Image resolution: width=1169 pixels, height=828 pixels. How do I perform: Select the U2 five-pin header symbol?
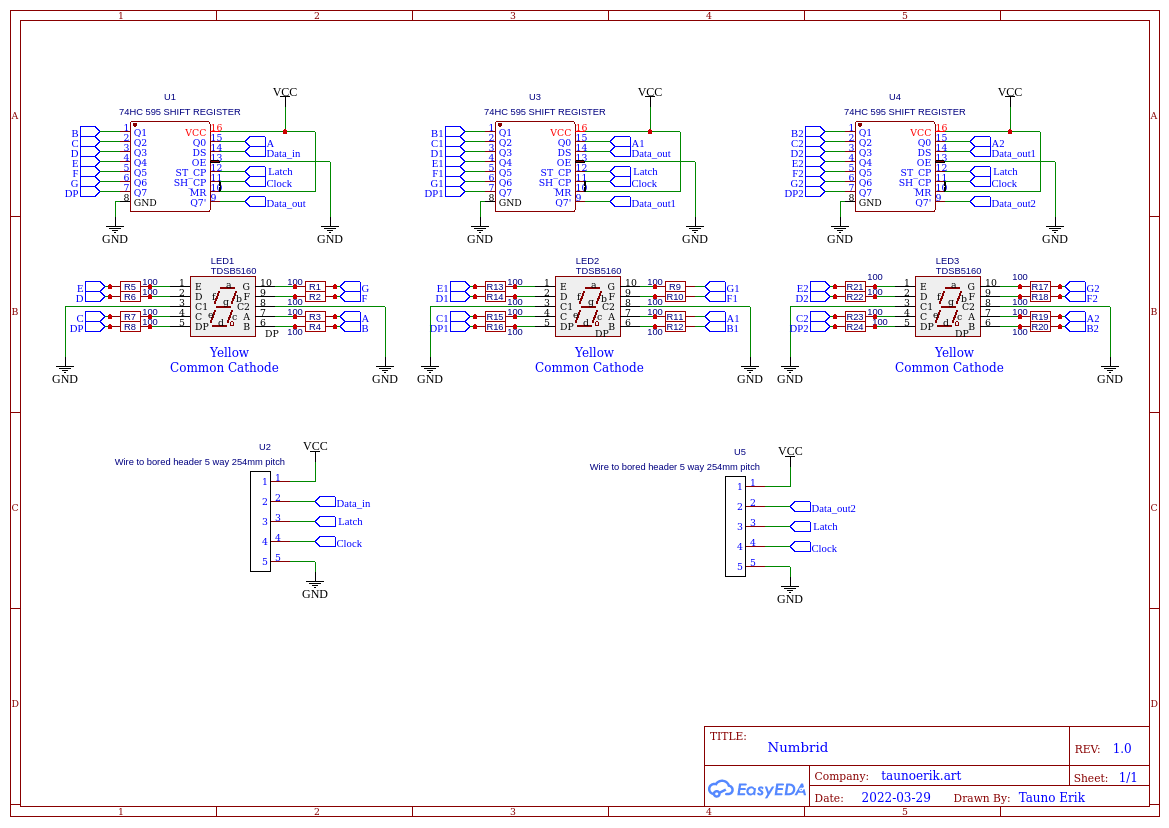(x=260, y=521)
